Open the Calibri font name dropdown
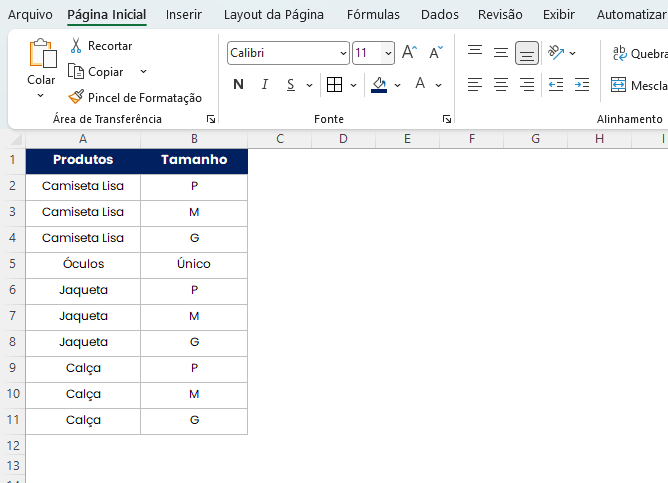668x483 pixels. pos(343,53)
